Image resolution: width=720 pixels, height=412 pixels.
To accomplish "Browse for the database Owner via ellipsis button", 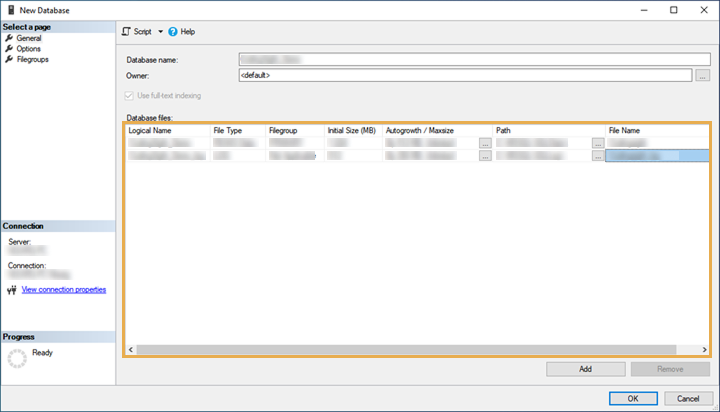I will point(702,75).
